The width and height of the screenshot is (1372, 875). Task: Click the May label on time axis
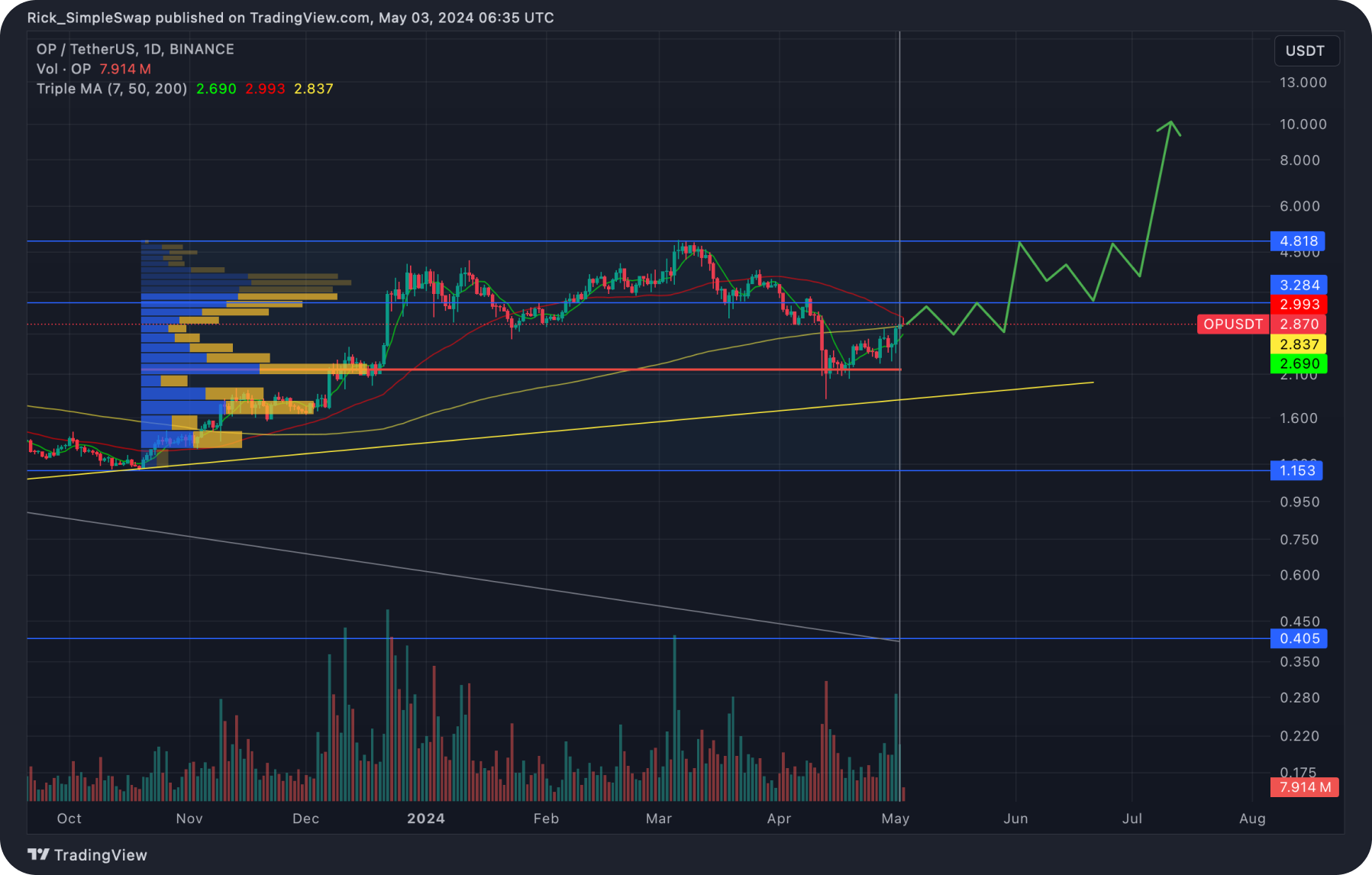pyautogui.click(x=895, y=818)
